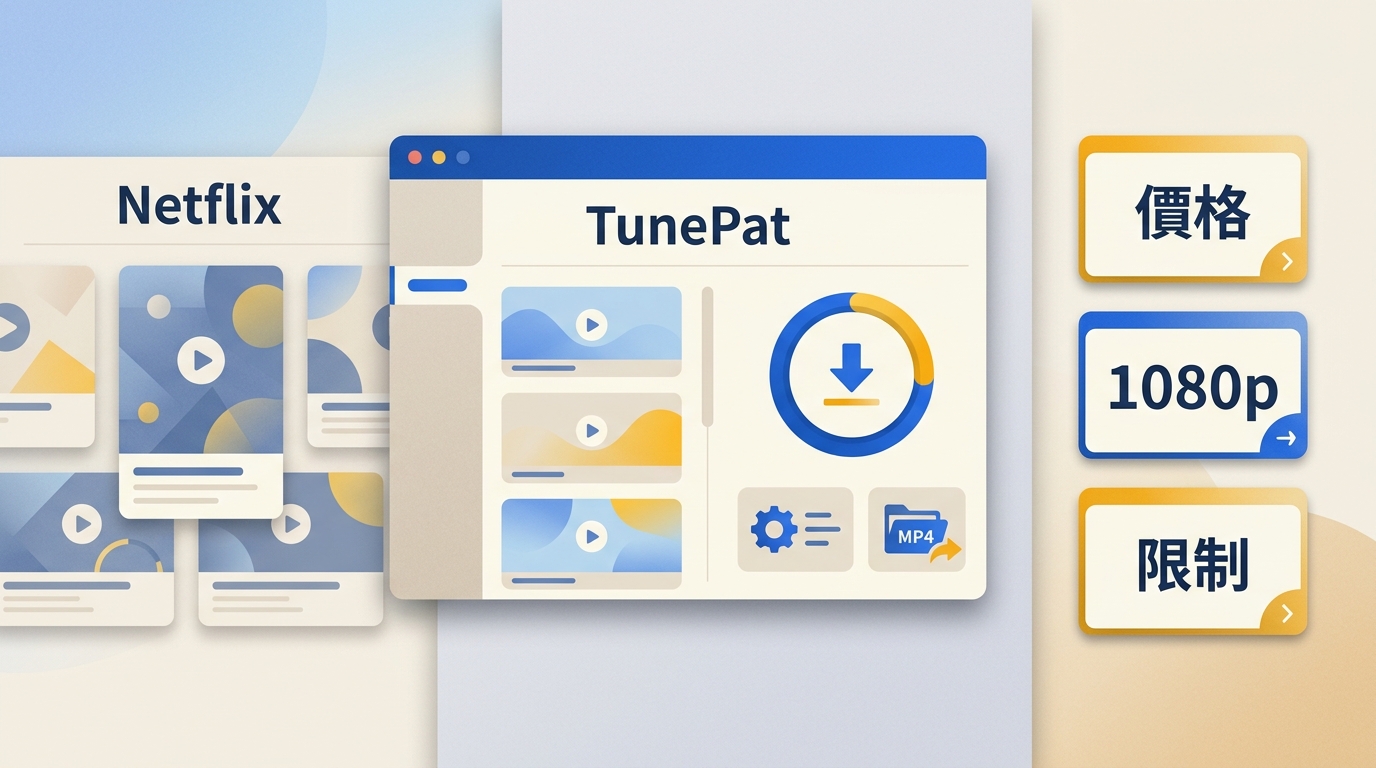Image resolution: width=1376 pixels, height=768 pixels.
Task: Click the TunePat list scrollbar handle
Action: 708,357
